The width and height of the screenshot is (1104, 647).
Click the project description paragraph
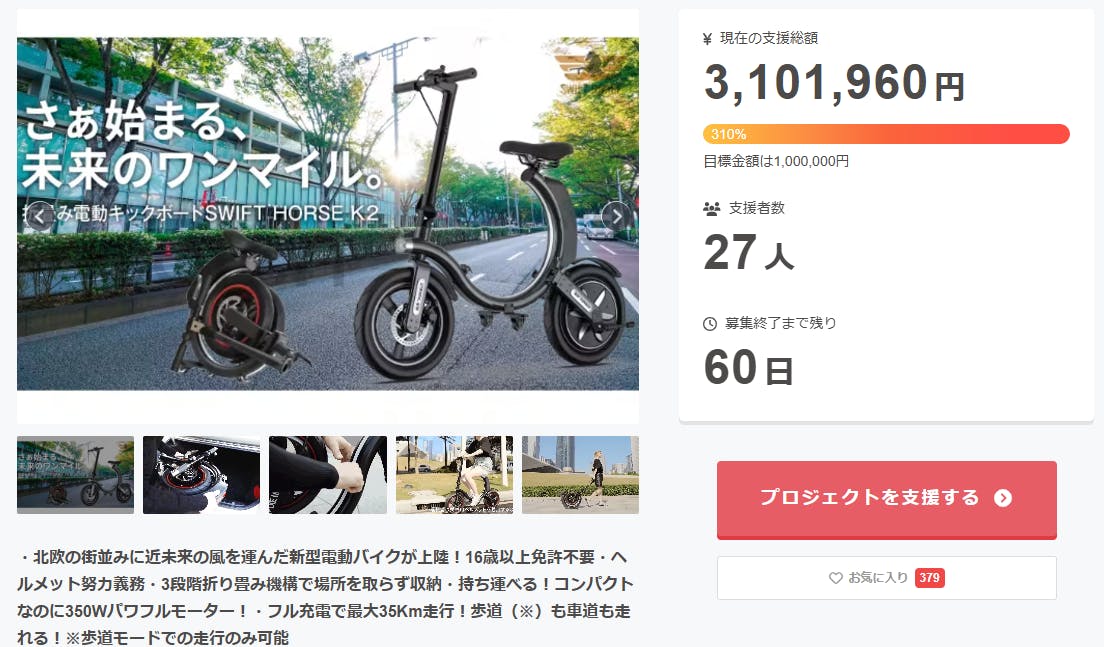325,597
